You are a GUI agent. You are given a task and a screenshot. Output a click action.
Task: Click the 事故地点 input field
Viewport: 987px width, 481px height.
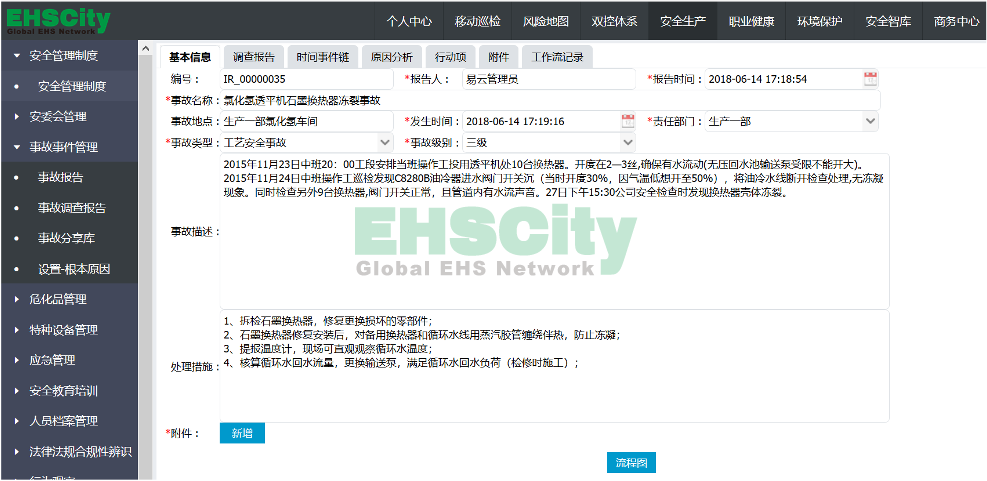[306, 121]
